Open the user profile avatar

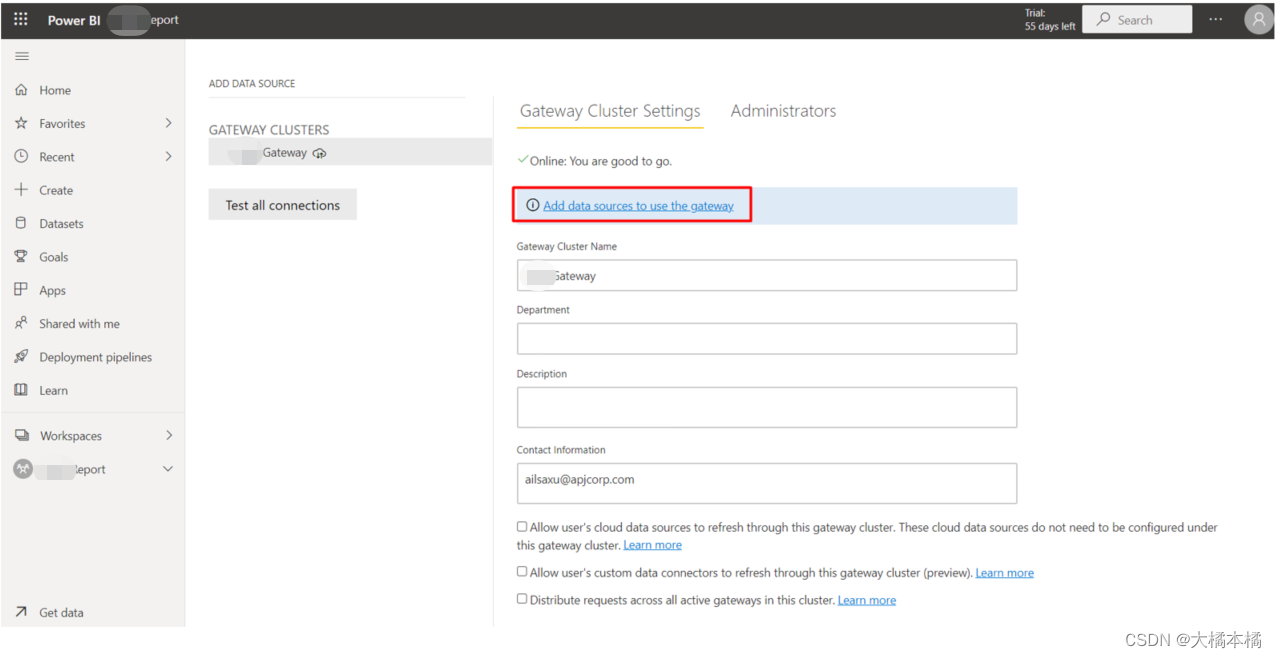pyautogui.click(x=1258, y=20)
